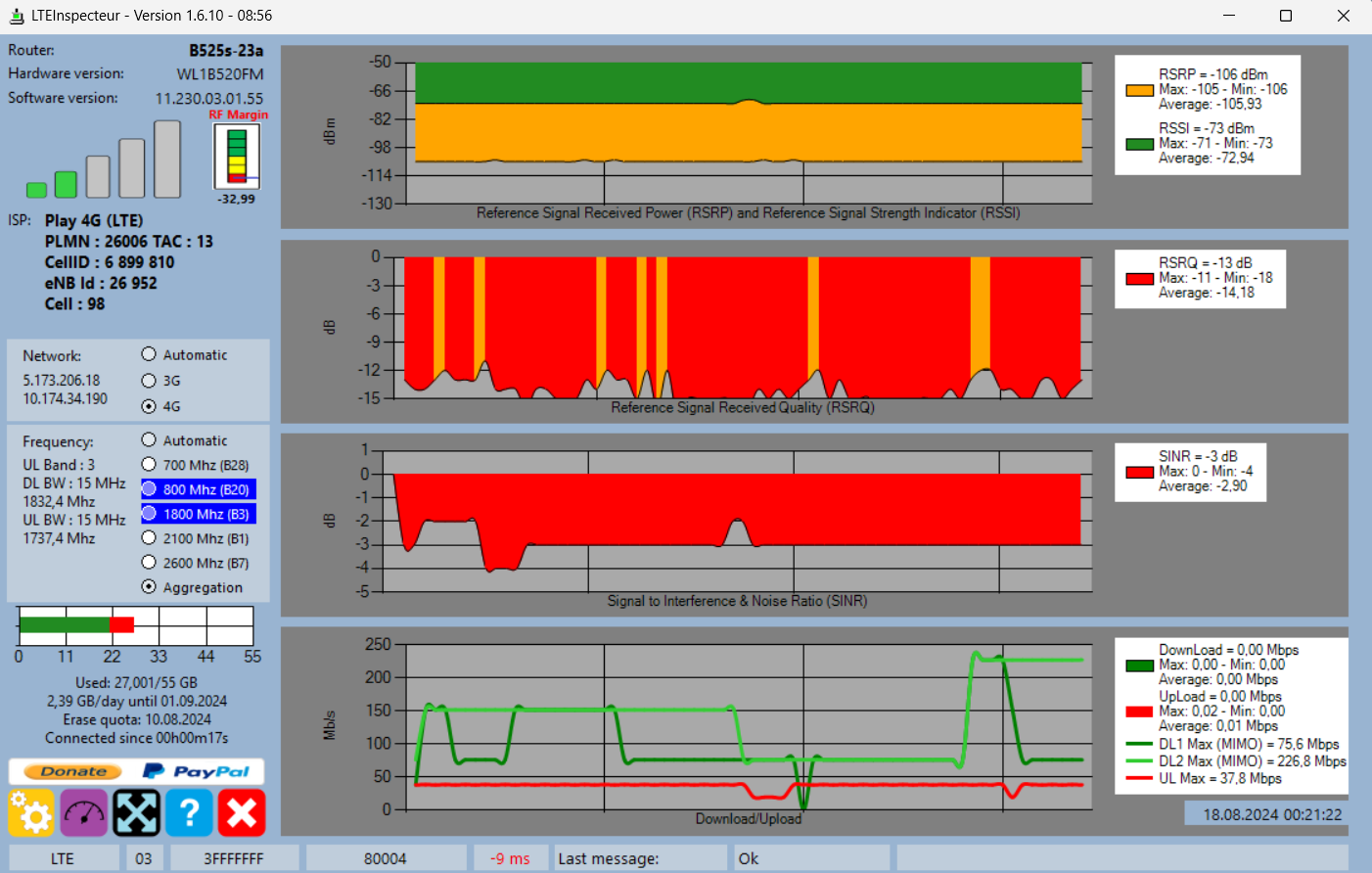
Task: Click the 03 status bar field
Action: tap(144, 858)
